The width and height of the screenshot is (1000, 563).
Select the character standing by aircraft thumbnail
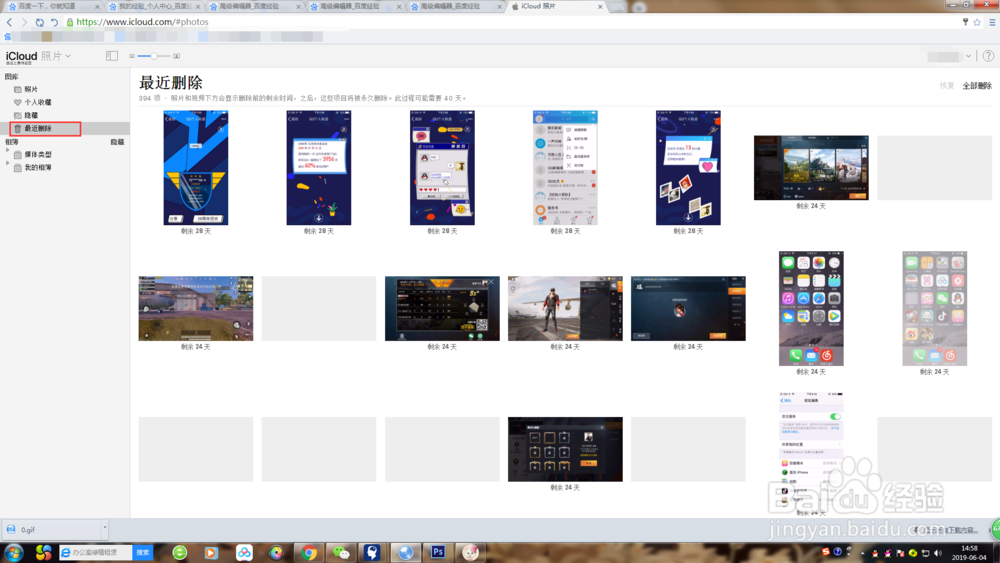tap(565, 309)
